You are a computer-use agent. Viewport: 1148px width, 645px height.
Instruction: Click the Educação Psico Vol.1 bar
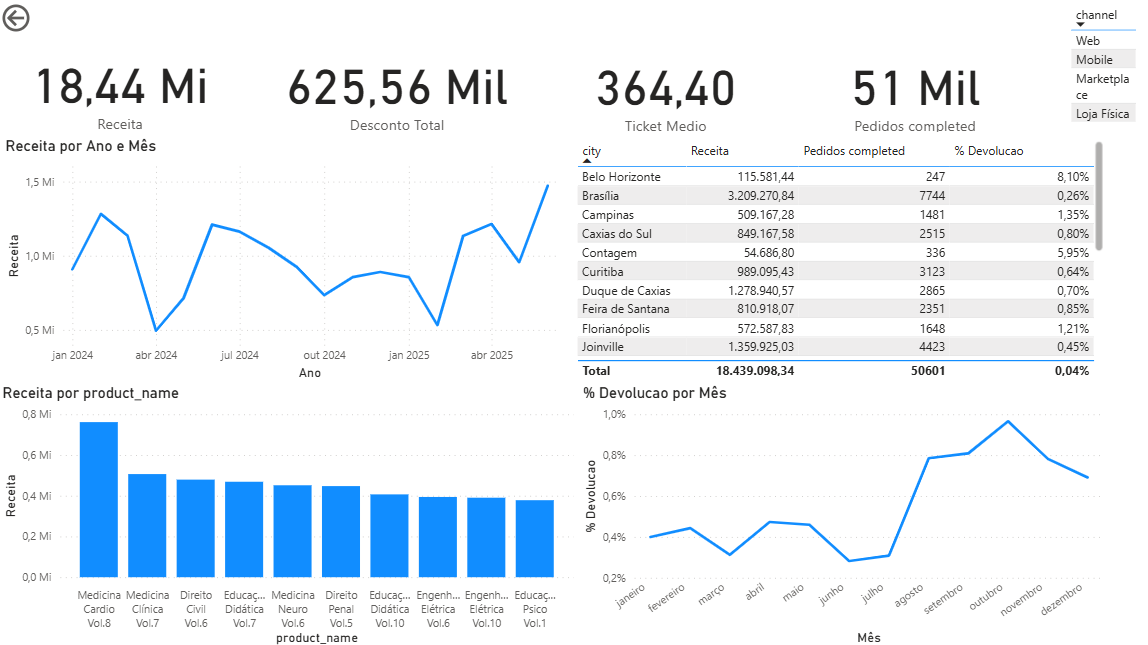click(x=535, y=538)
